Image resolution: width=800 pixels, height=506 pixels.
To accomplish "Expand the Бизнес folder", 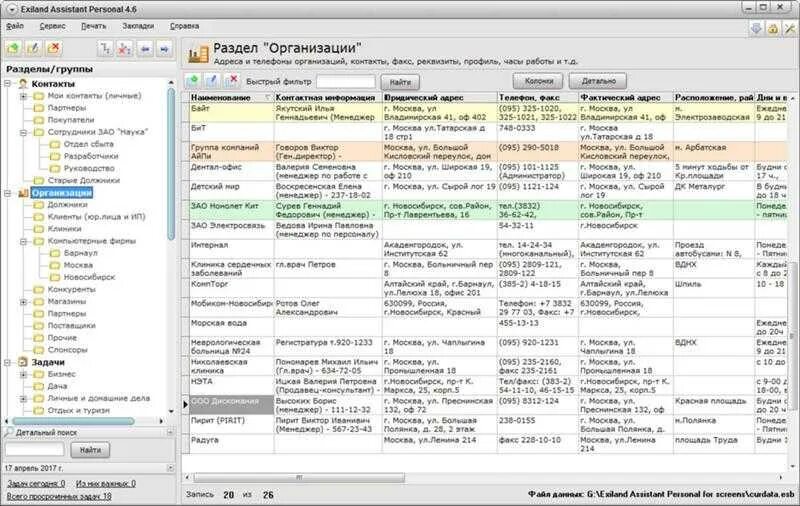I will [x=23, y=374].
